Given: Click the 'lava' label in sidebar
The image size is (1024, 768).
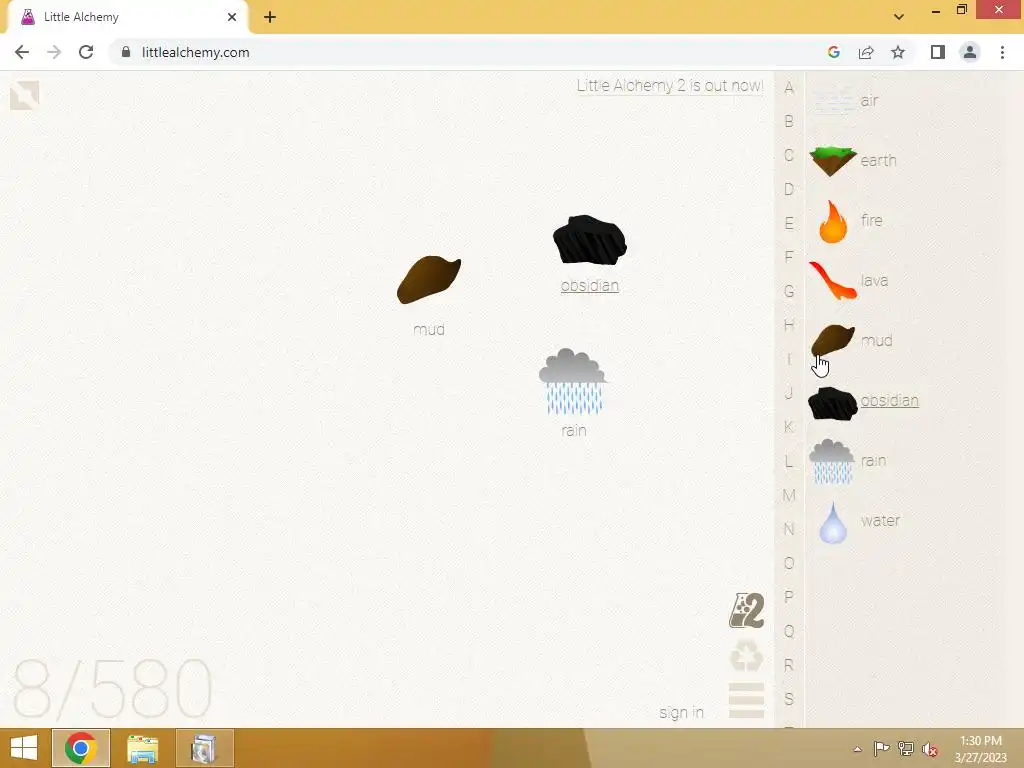Looking at the screenshot, I should (874, 281).
